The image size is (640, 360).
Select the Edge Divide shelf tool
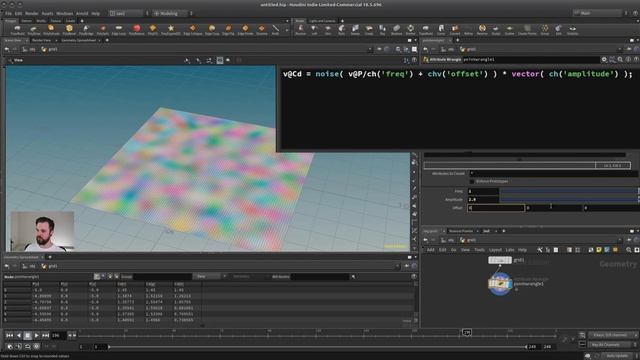245,29
